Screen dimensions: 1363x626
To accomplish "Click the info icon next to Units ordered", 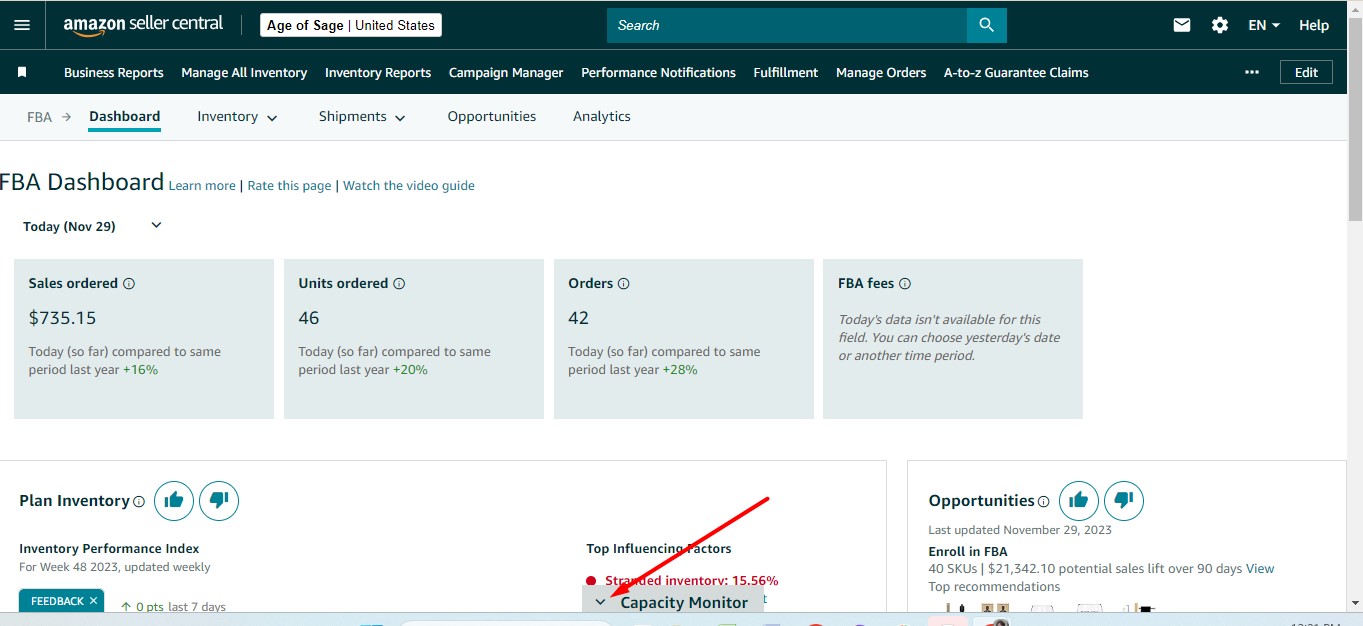I will 399,283.
